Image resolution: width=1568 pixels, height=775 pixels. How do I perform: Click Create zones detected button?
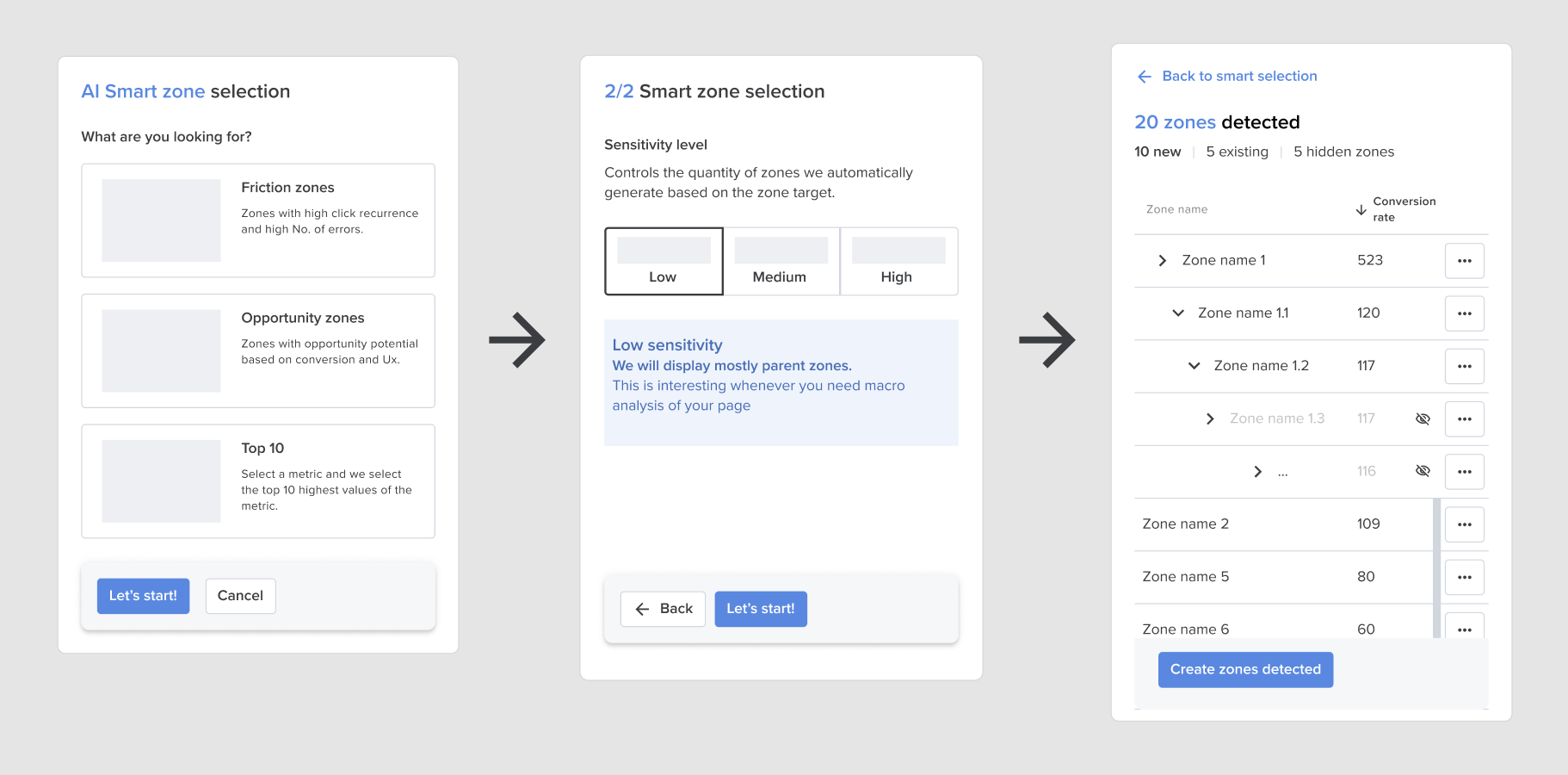click(x=1244, y=670)
